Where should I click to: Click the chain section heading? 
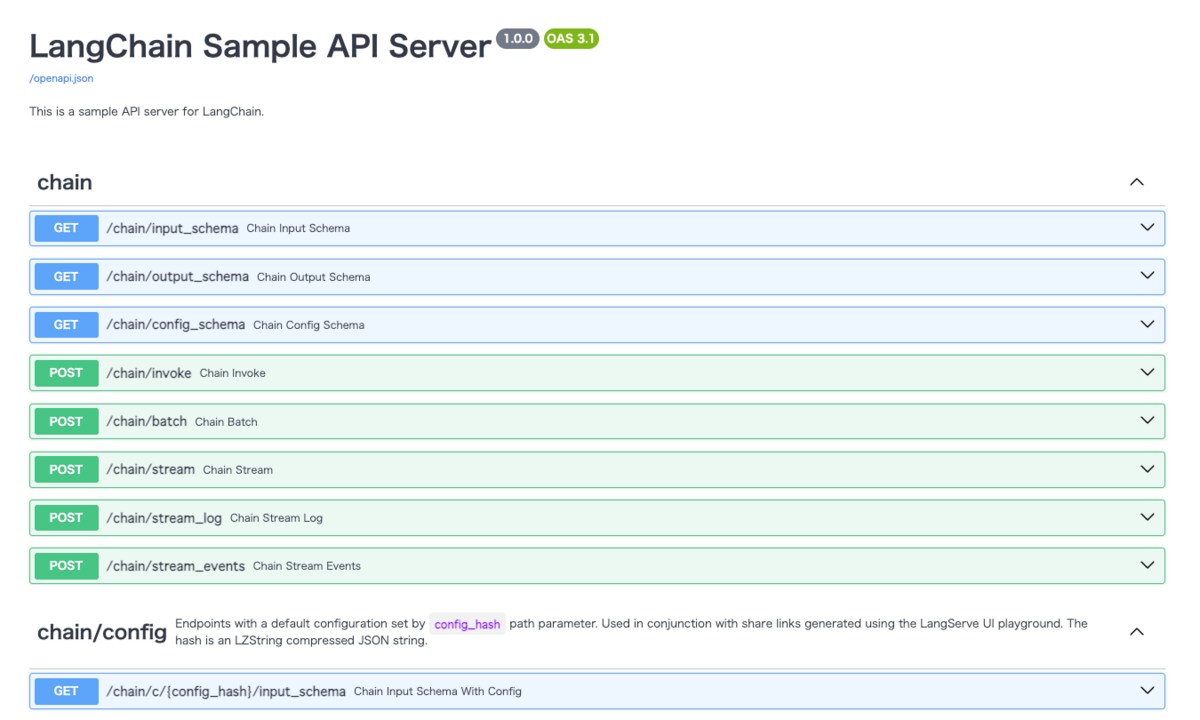coord(65,182)
